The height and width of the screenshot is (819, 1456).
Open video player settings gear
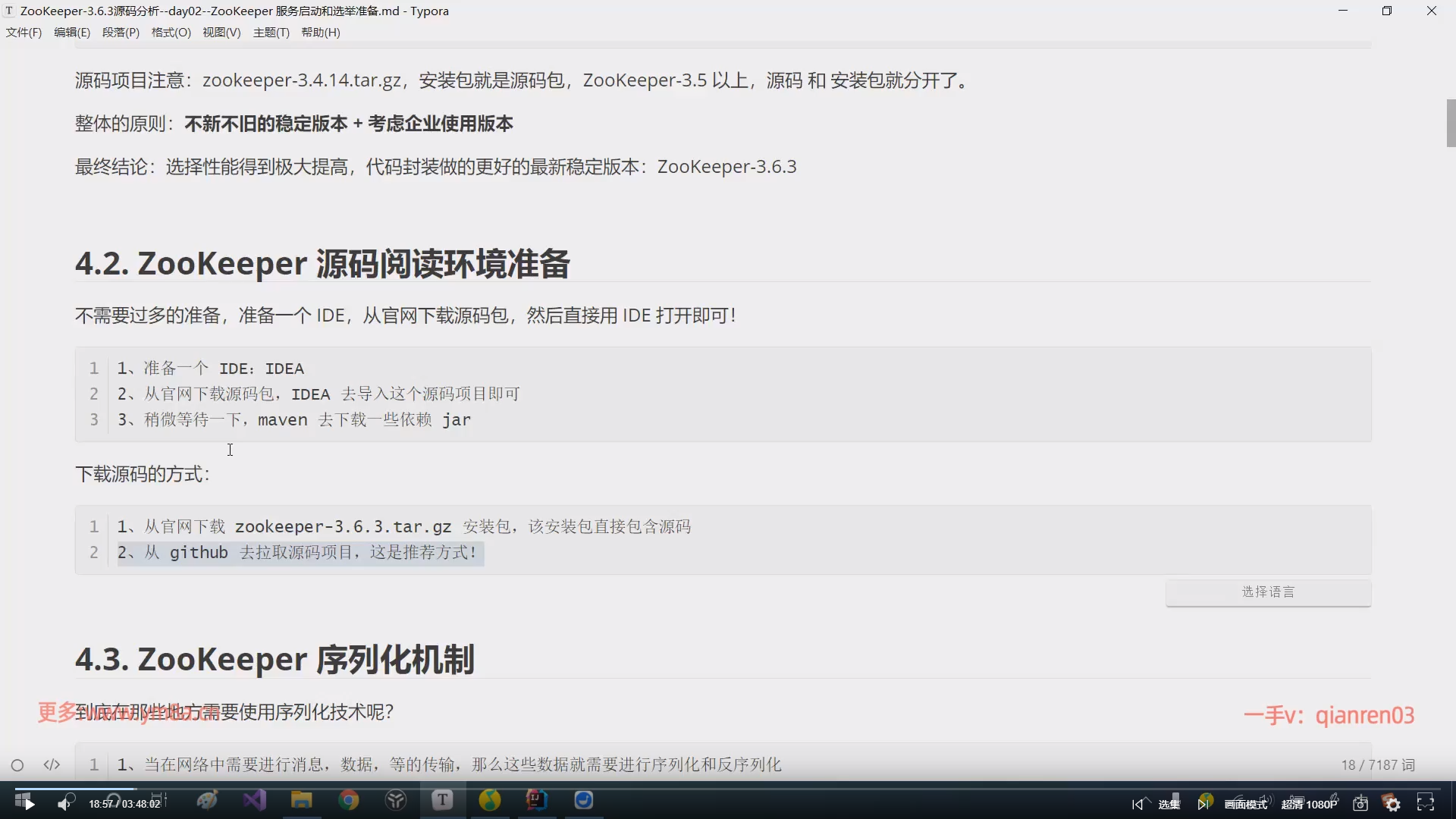point(1392,804)
